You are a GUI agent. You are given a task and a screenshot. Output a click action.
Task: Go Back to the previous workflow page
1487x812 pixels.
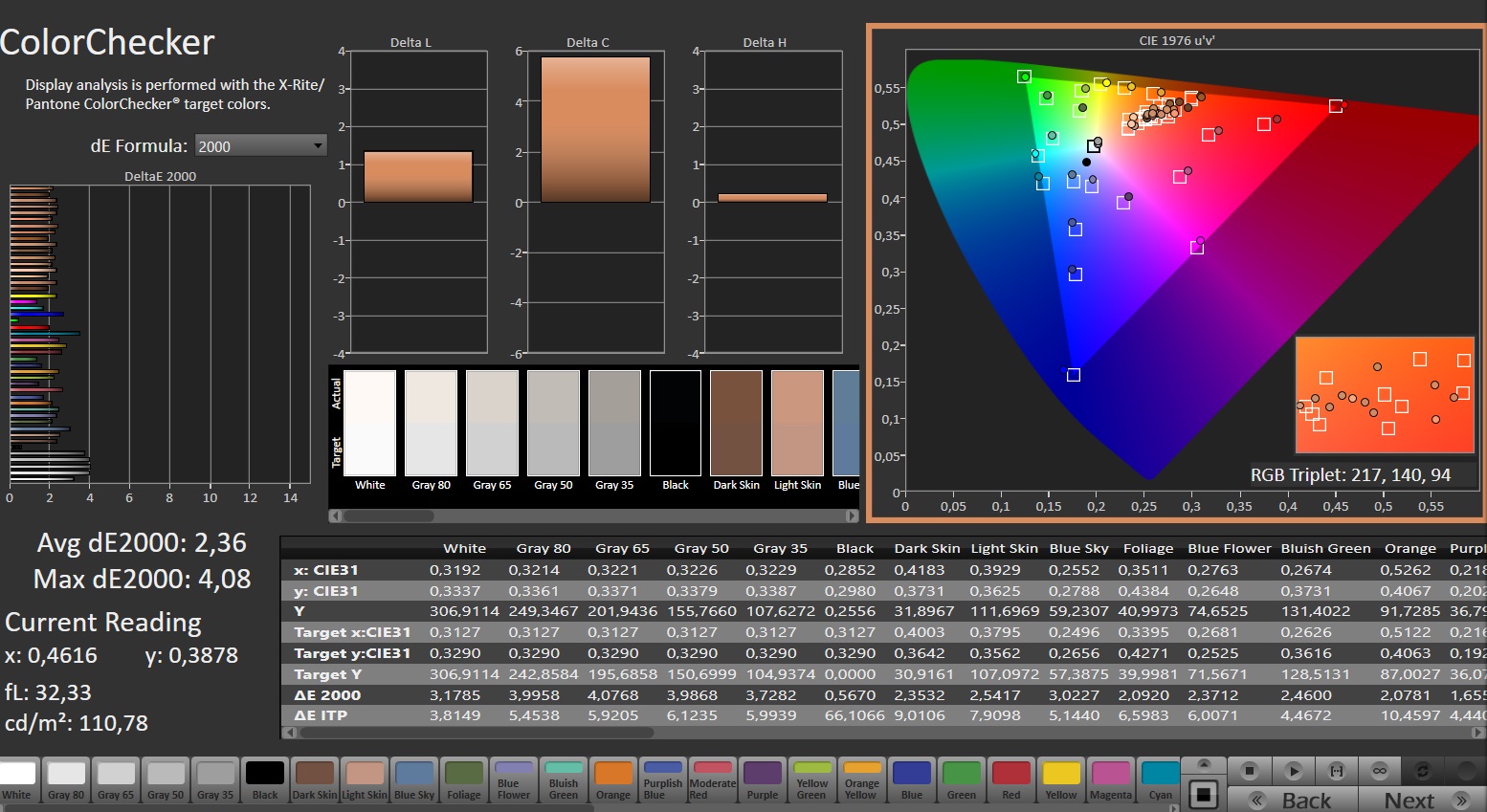pos(1293,800)
